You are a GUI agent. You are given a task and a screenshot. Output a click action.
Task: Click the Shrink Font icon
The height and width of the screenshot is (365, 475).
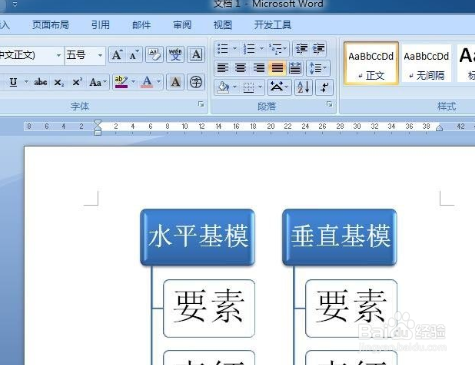pos(134,55)
